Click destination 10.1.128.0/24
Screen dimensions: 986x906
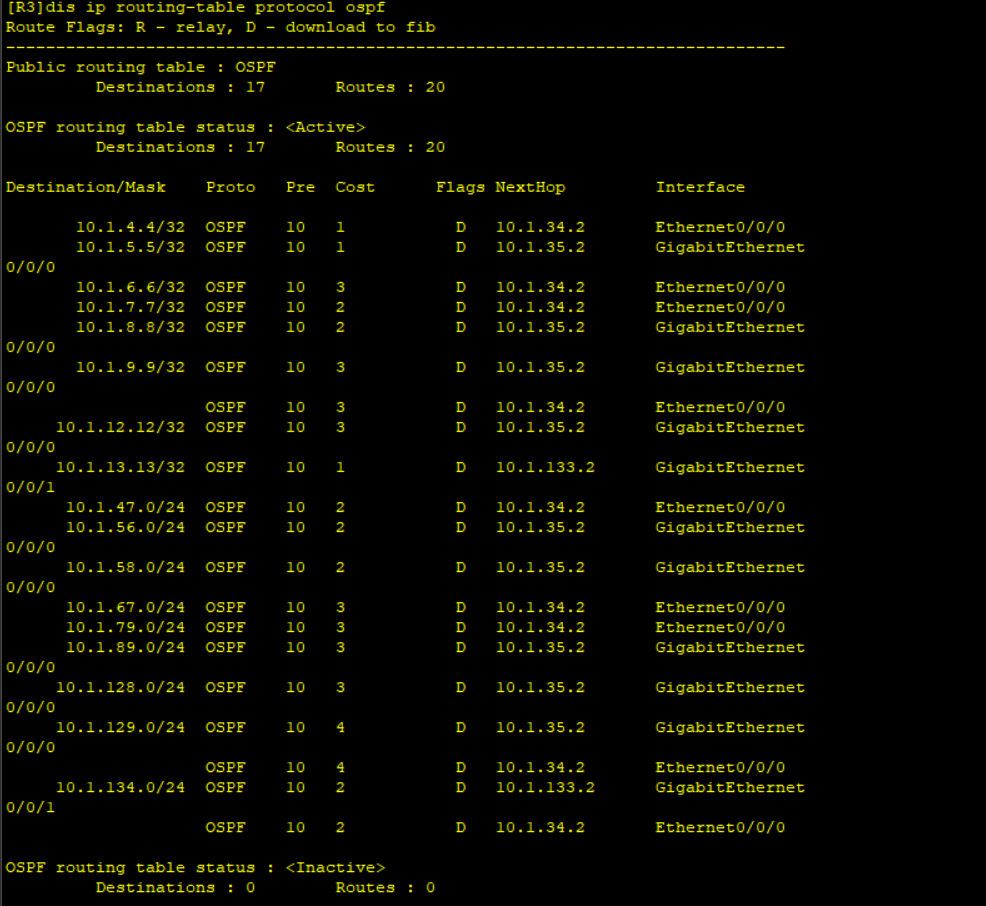[x=121, y=688]
